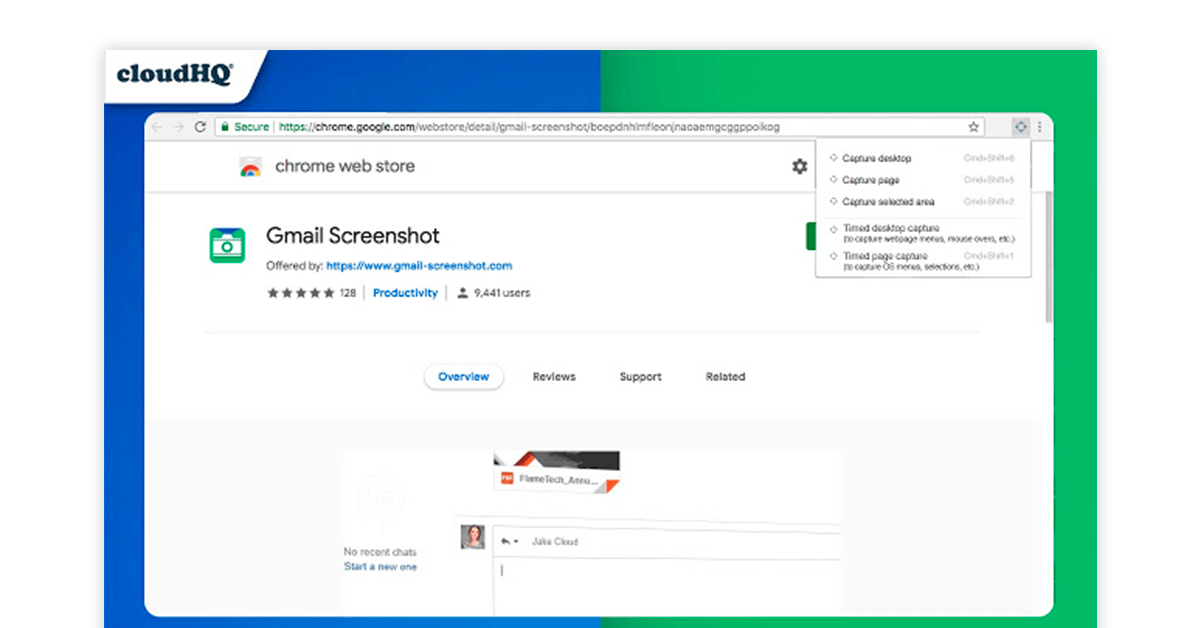Viewport: 1200px width, 628px height.
Task: Click the No recent chats text
Action: (x=380, y=552)
